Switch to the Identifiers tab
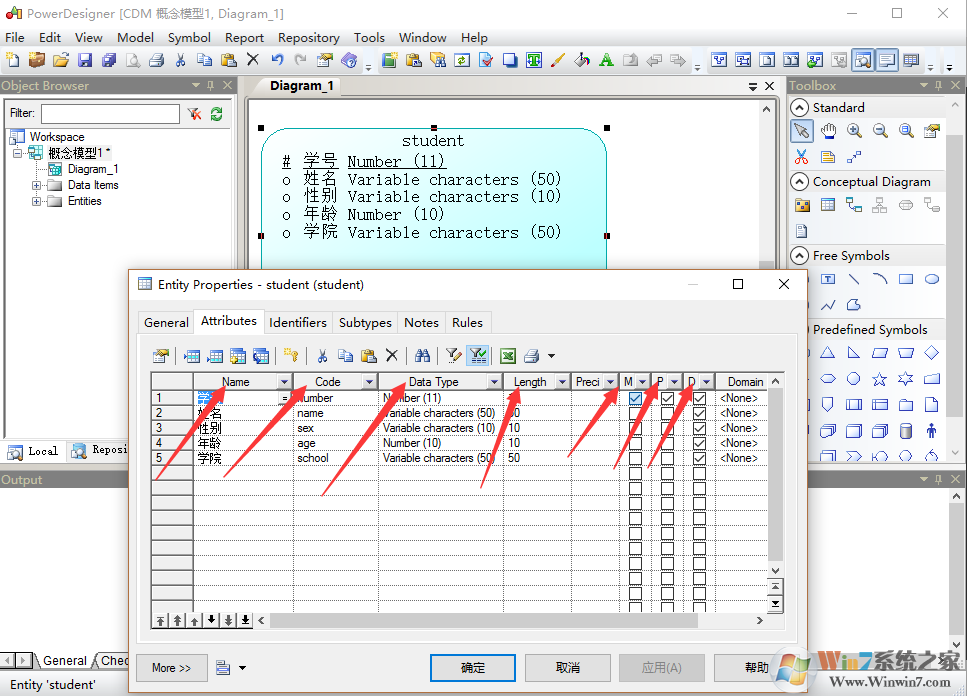This screenshot has height=696, width=967. click(298, 322)
